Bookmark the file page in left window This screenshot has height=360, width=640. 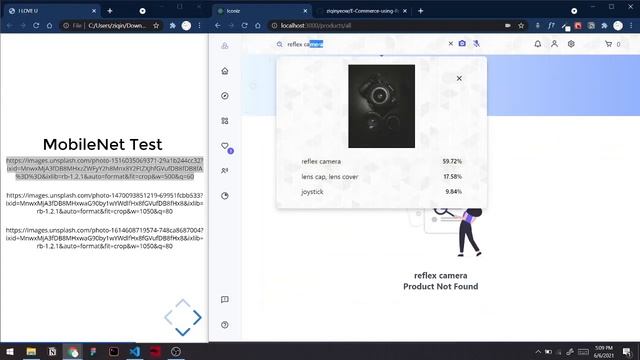156,25
